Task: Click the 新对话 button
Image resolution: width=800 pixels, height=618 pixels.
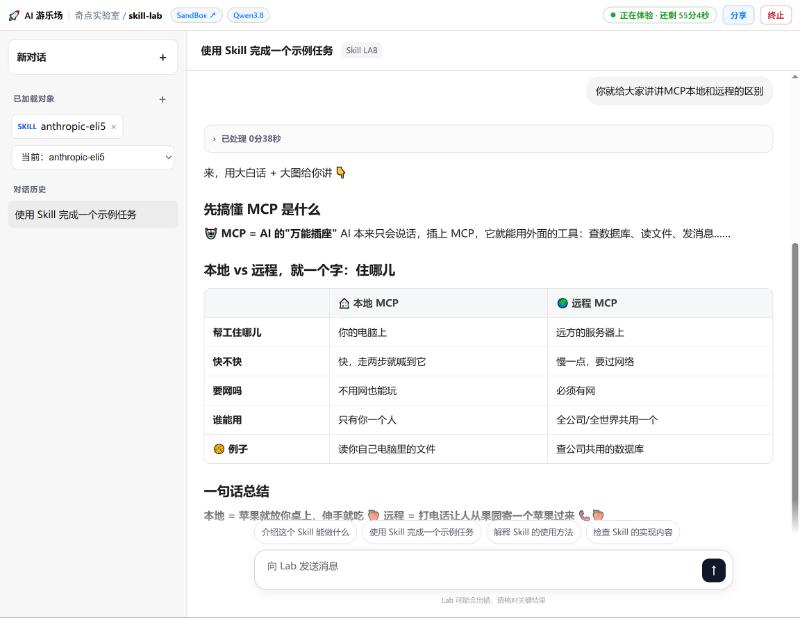Action: [93, 57]
